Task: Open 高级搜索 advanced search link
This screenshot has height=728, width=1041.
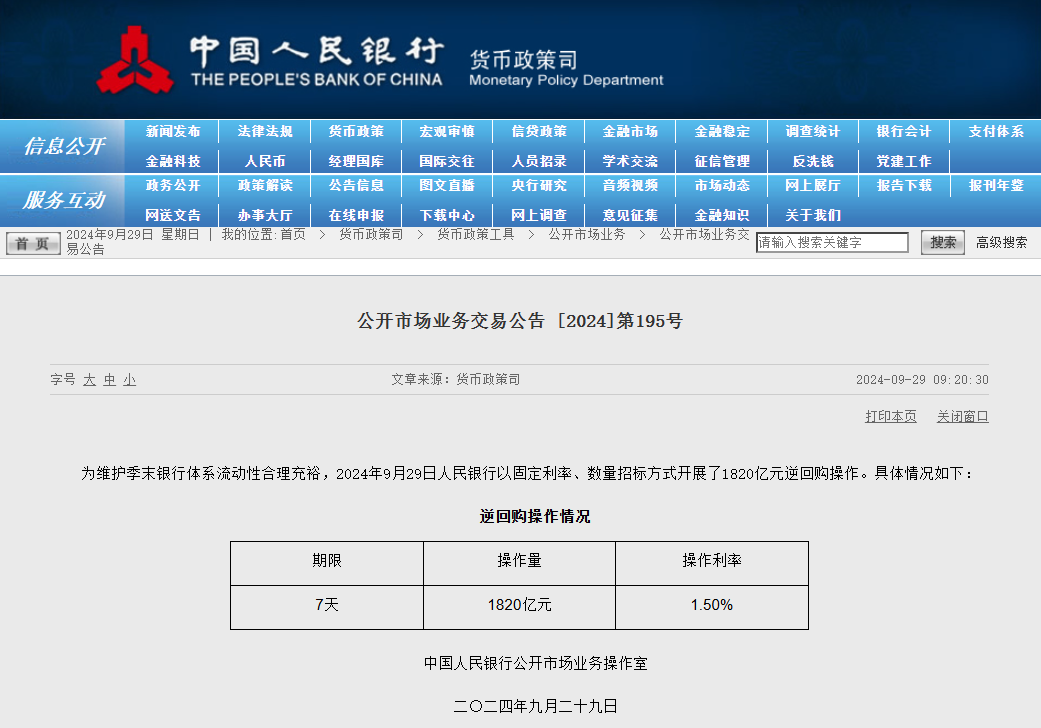Action: tap(1001, 242)
